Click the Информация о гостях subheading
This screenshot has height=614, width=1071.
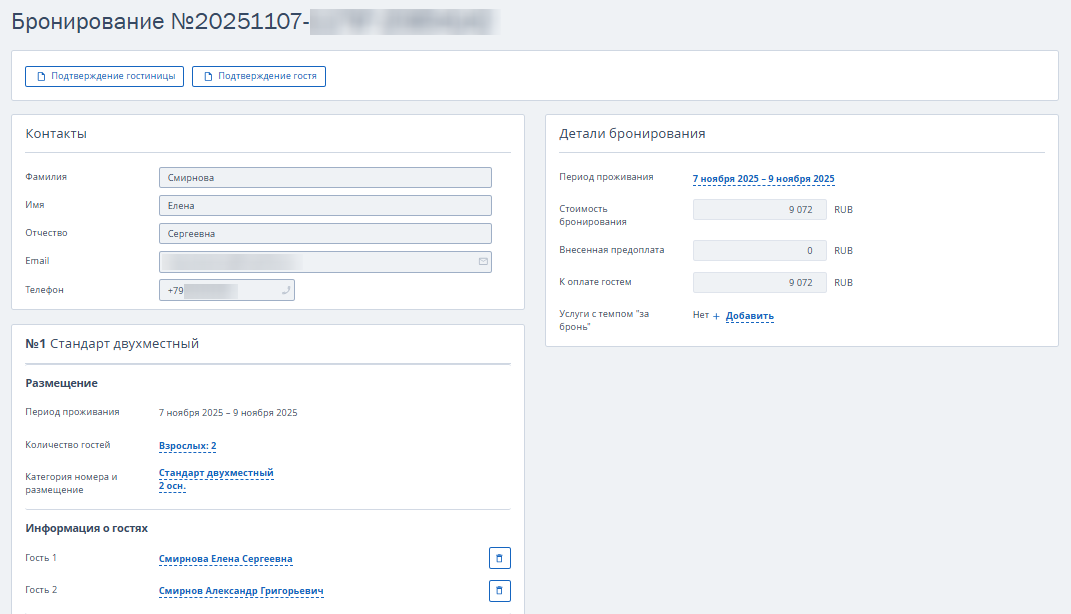tap(87, 528)
